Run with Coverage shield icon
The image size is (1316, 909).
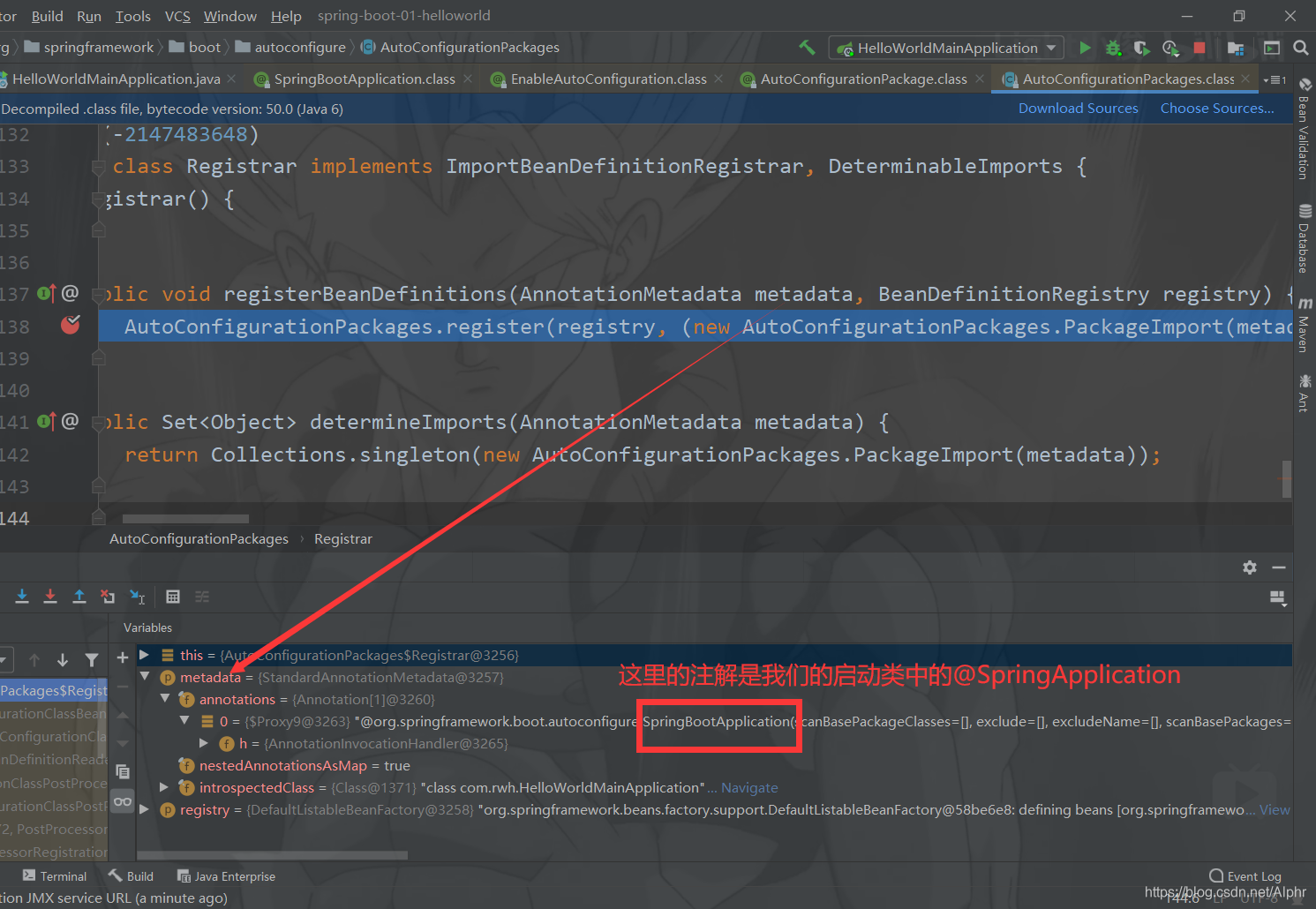(x=1142, y=48)
